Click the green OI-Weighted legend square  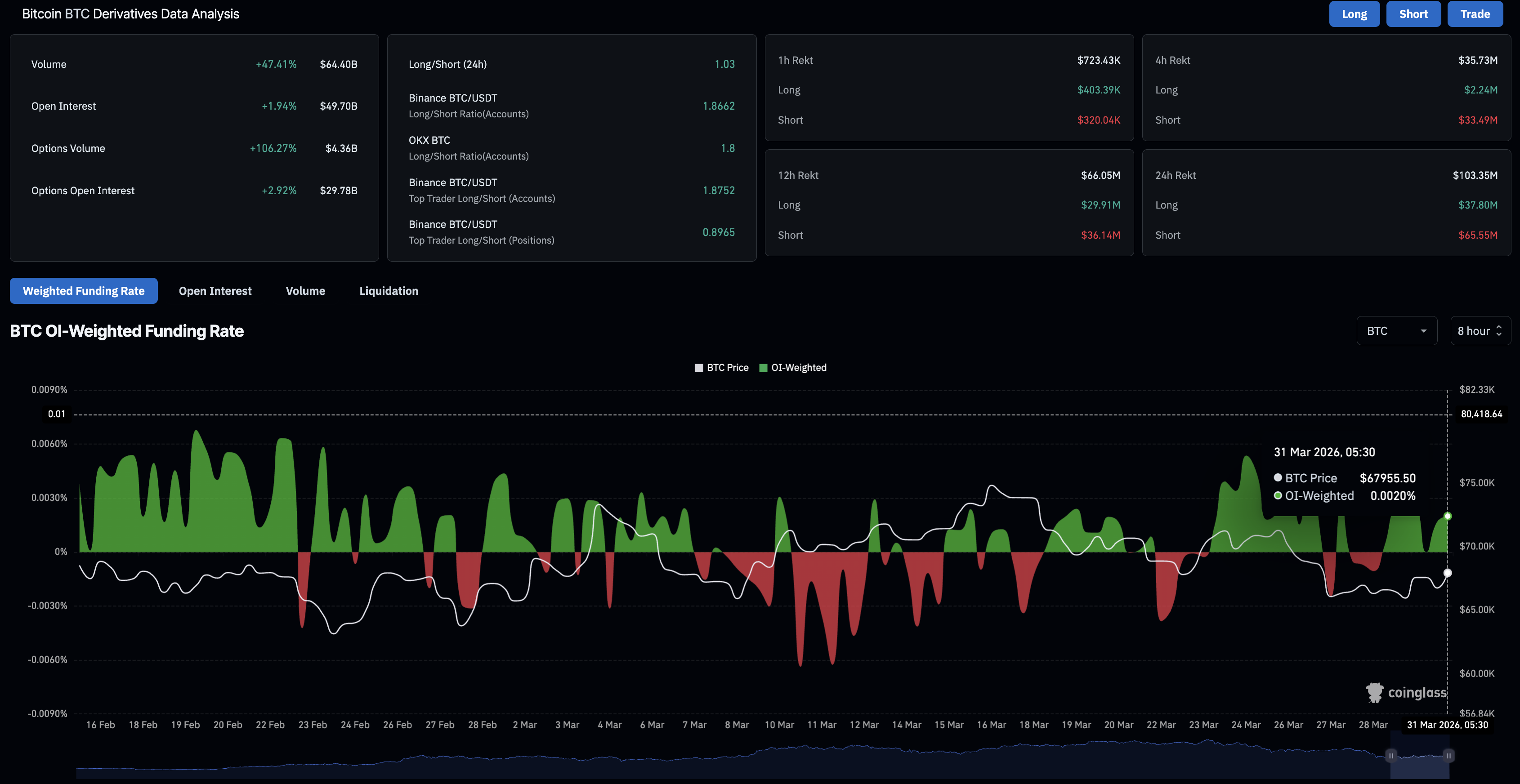[x=763, y=368]
